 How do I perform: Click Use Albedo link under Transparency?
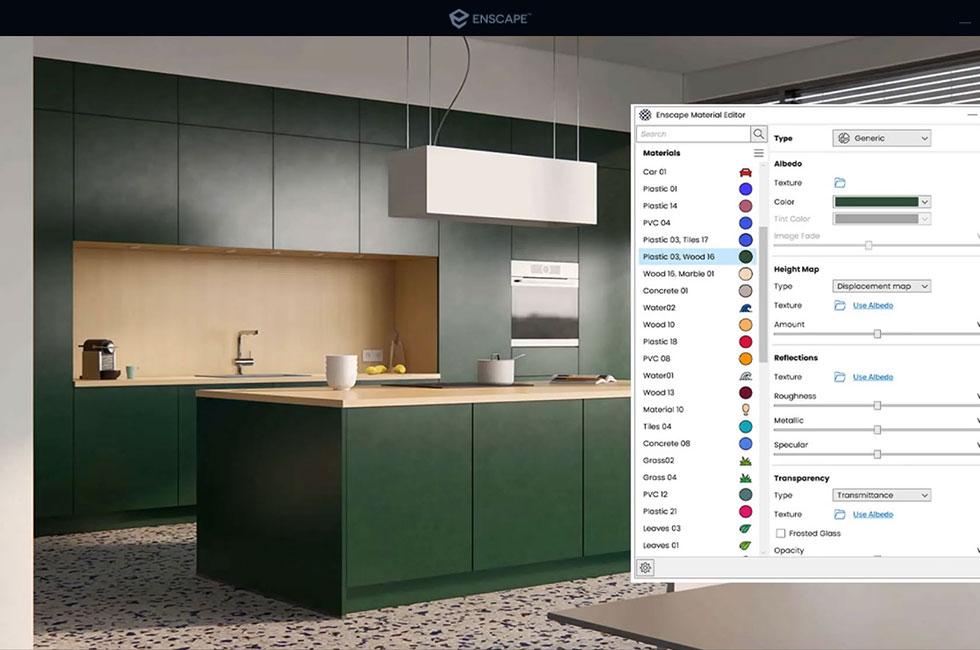tap(873, 514)
